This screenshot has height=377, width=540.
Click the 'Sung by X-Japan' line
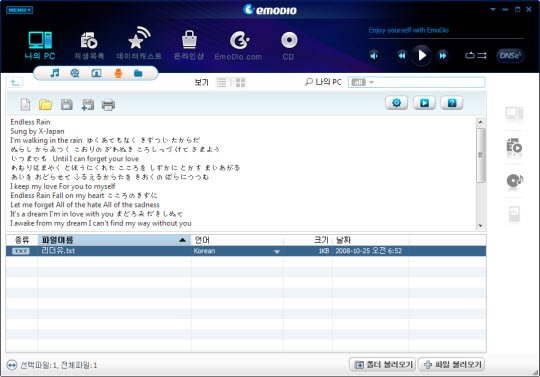tap(37, 131)
